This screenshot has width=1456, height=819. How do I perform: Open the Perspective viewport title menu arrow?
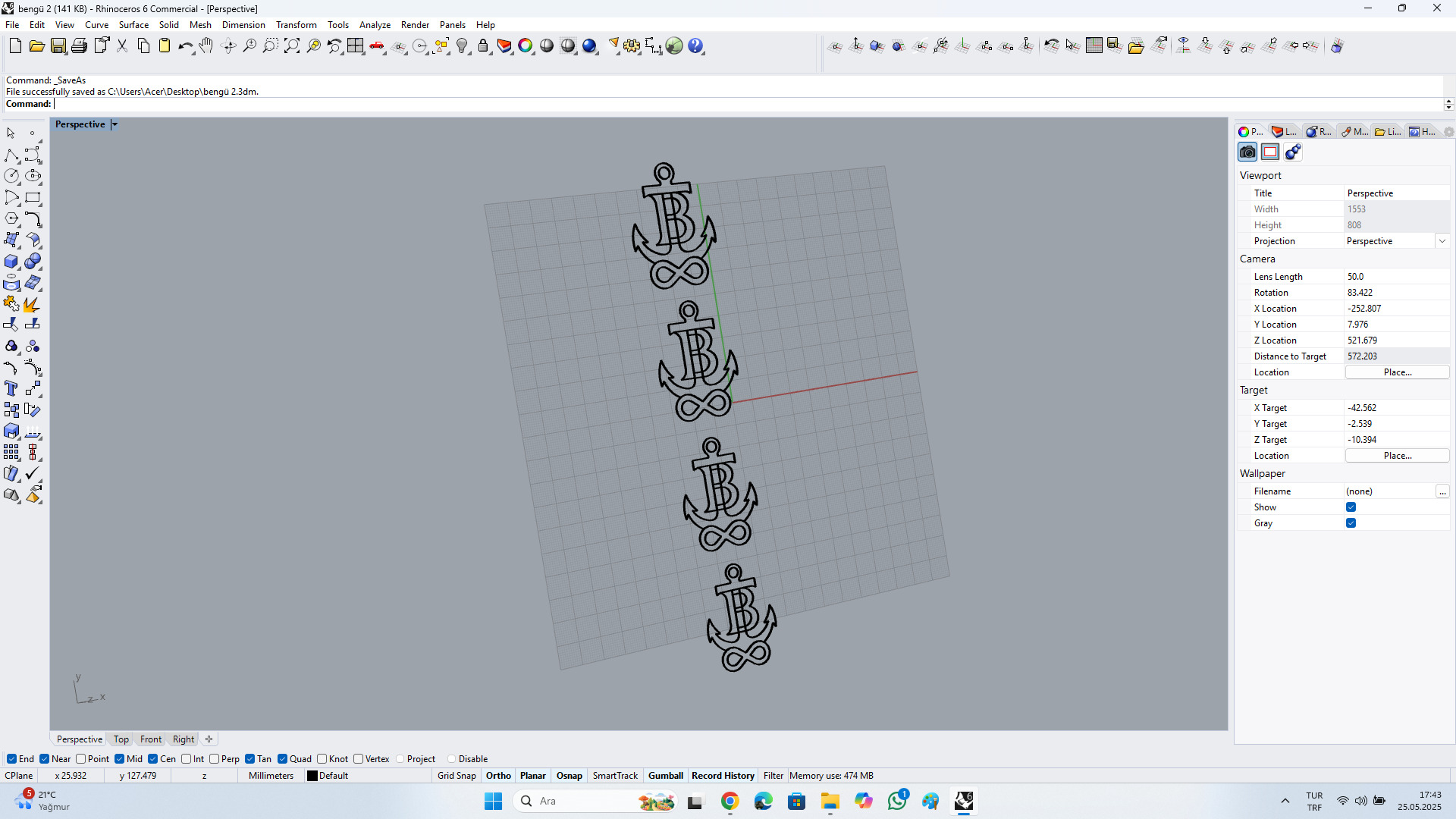click(115, 124)
